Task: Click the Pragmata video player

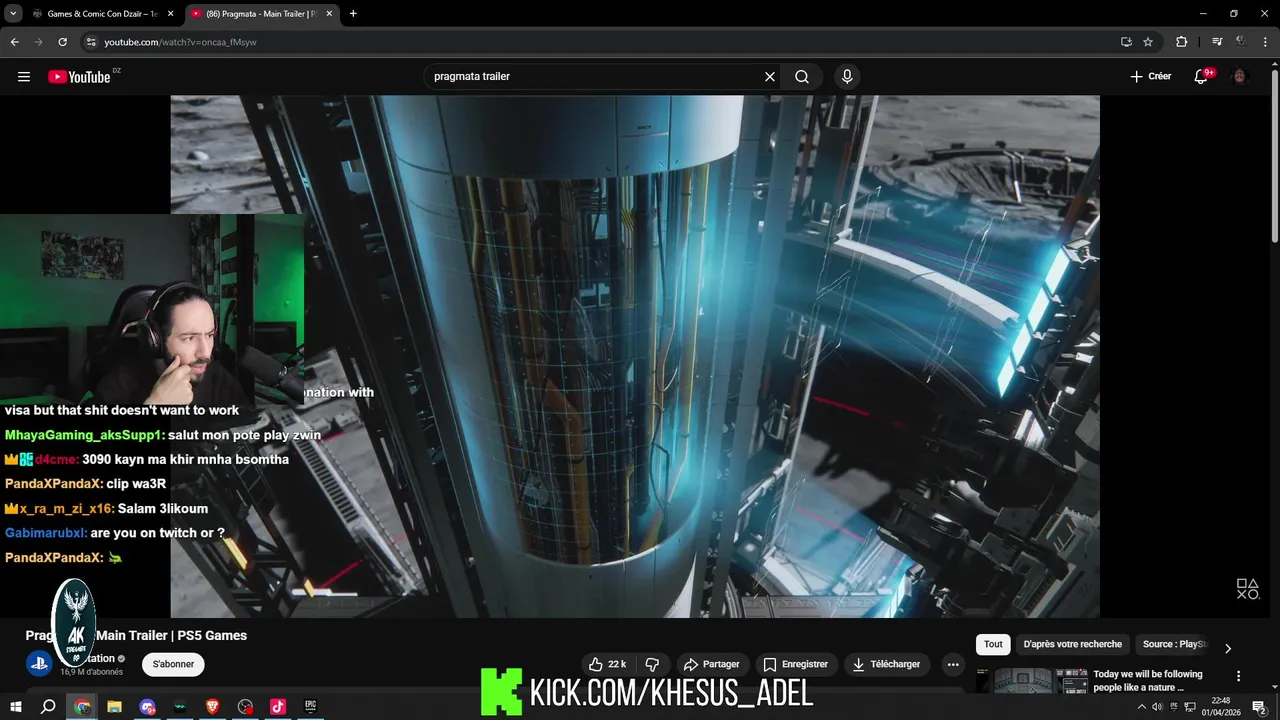Action: pyautogui.click(x=635, y=356)
